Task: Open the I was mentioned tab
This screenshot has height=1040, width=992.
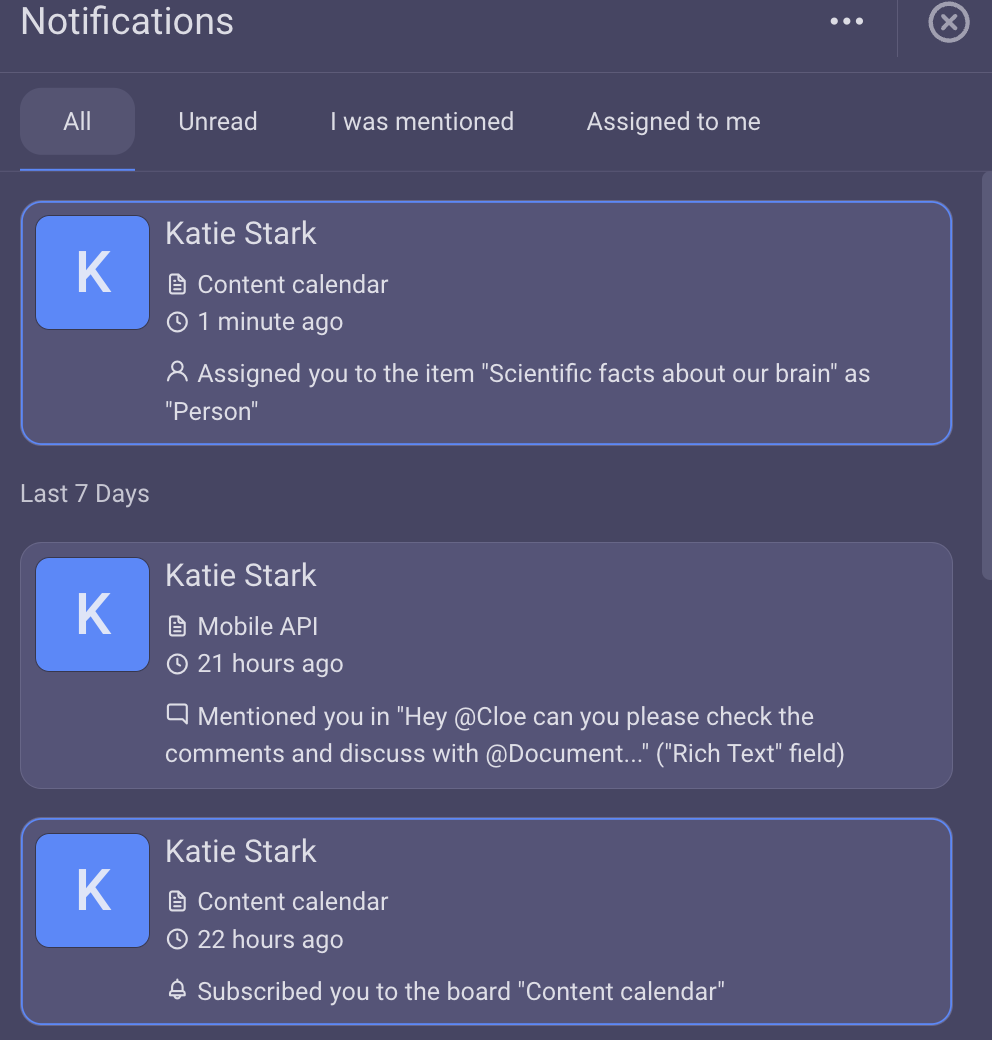Action: pos(422,122)
